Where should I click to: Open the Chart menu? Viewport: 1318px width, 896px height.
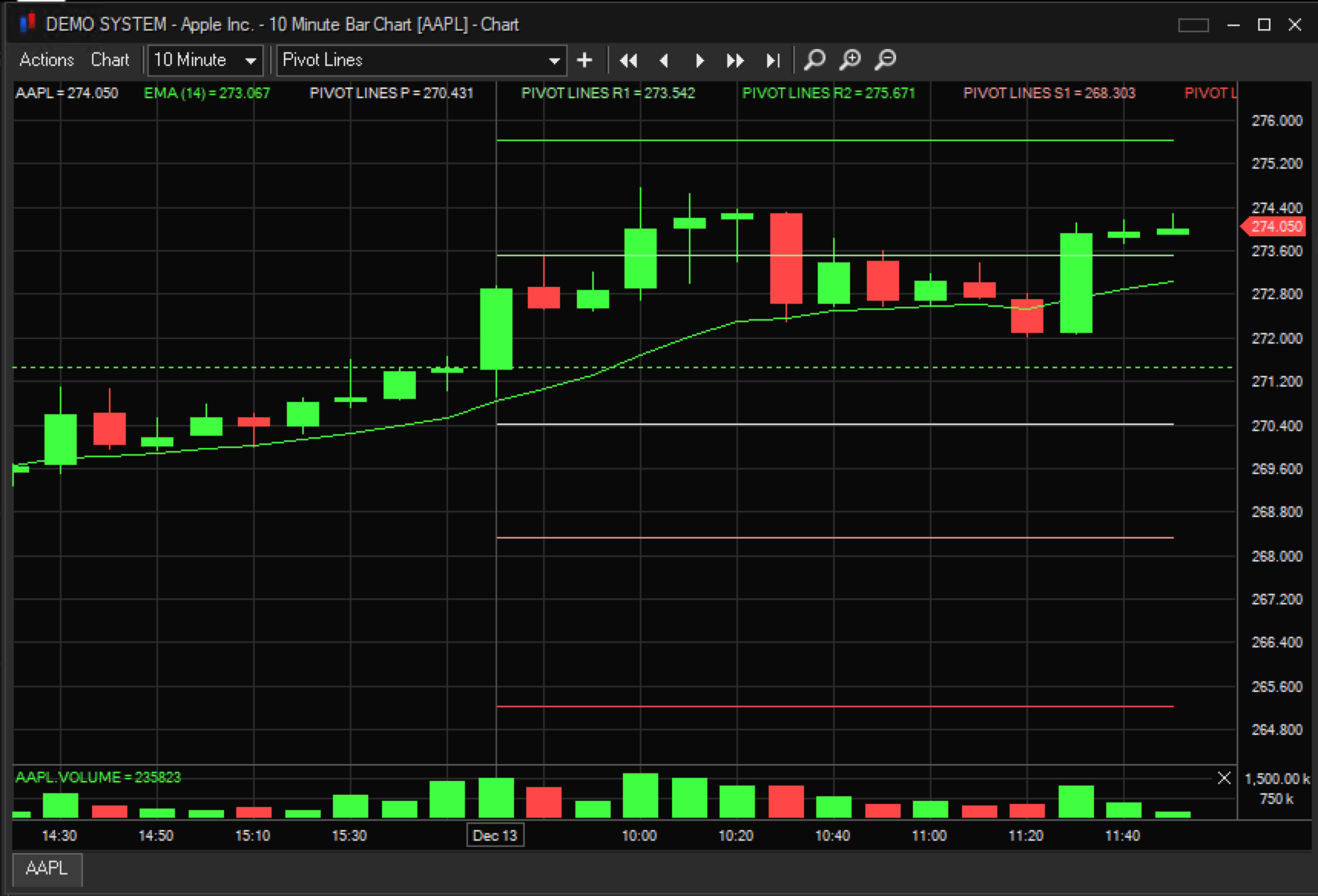tap(110, 60)
